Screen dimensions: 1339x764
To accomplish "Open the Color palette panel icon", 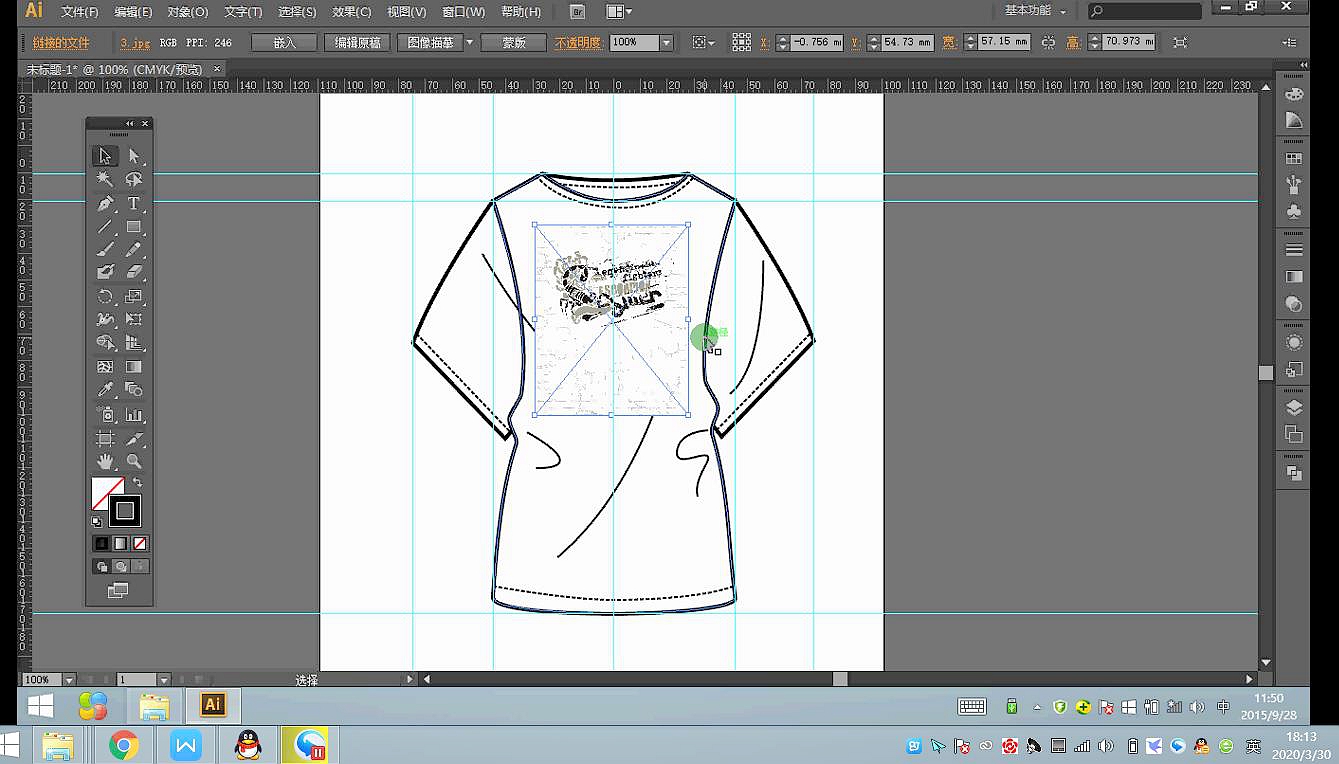I will [x=1294, y=94].
